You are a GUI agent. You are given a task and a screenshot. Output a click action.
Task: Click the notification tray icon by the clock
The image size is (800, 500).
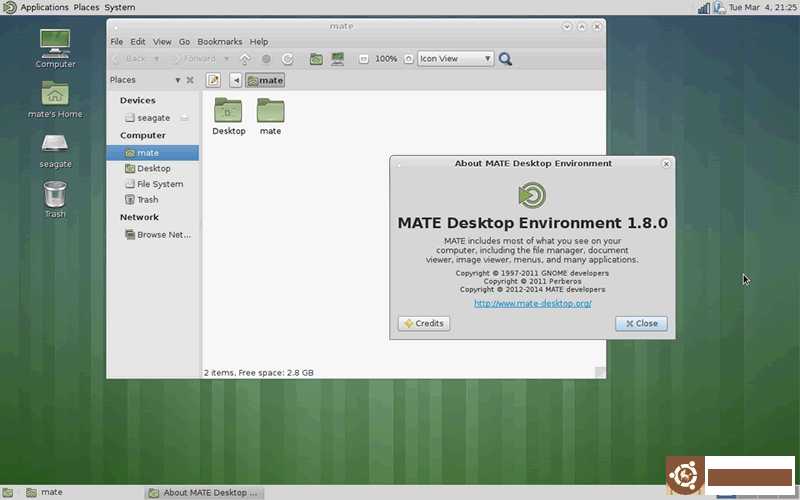tap(719, 7)
